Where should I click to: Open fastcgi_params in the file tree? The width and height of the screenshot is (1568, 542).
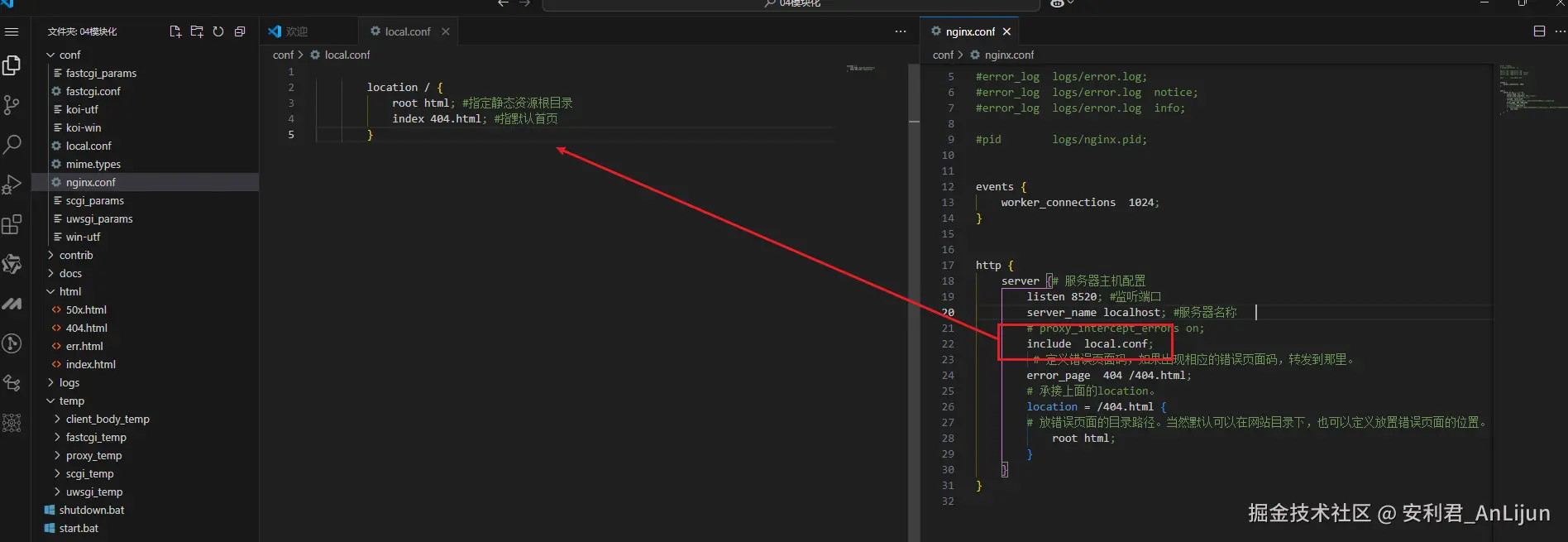[x=101, y=73]
